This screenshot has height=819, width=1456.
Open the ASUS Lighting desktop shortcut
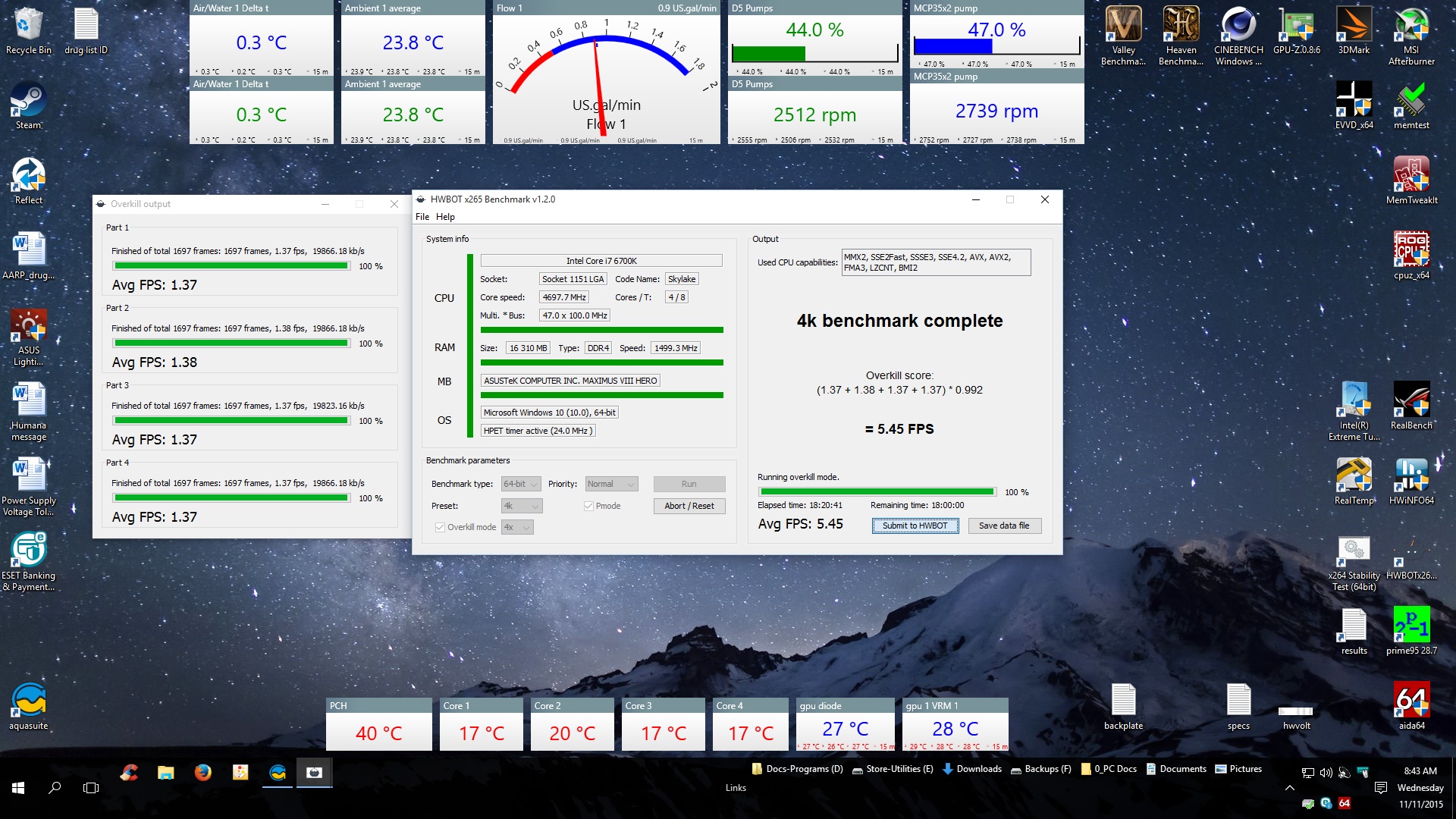(x=29, y=337)
